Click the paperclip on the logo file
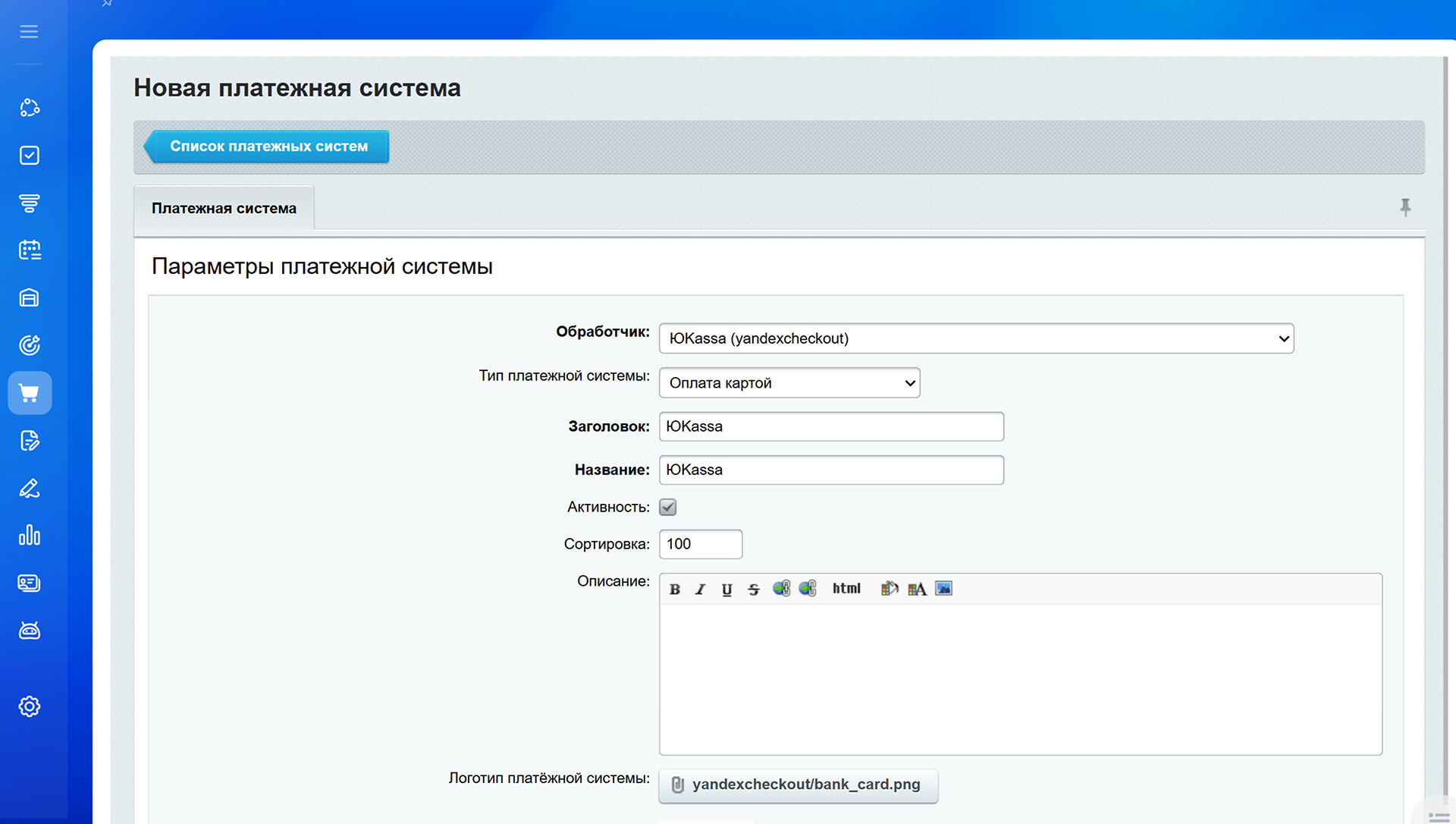The height and width of the screenshot is (824, 1456). tap(678, 785)
